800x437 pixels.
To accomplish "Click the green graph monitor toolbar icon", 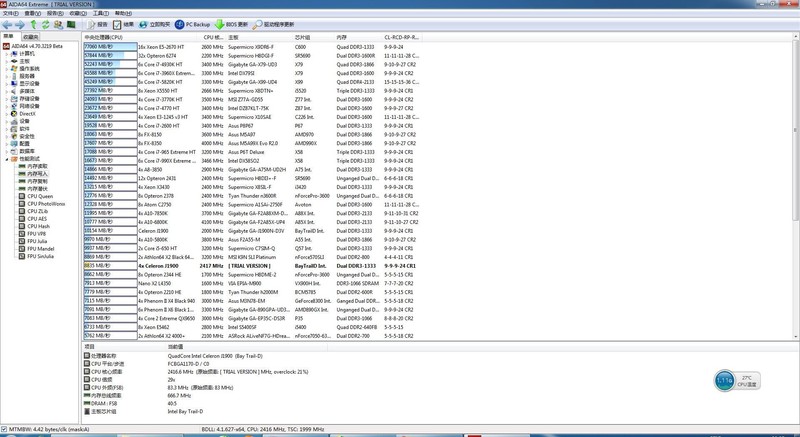I will tap(71, 24).
